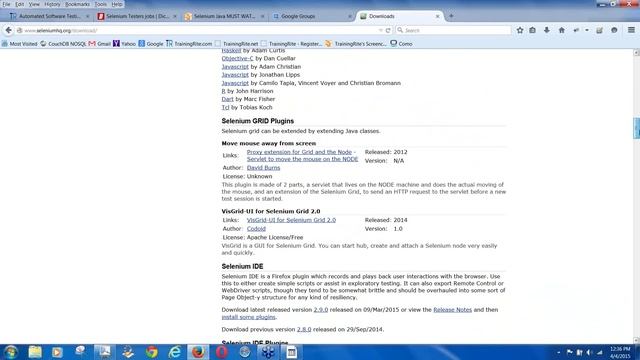Screen dimensions: 640x360
Task: Open VisGrid-UI for Selenium Grid 2.0 link
Action: (x=291, y=220)
